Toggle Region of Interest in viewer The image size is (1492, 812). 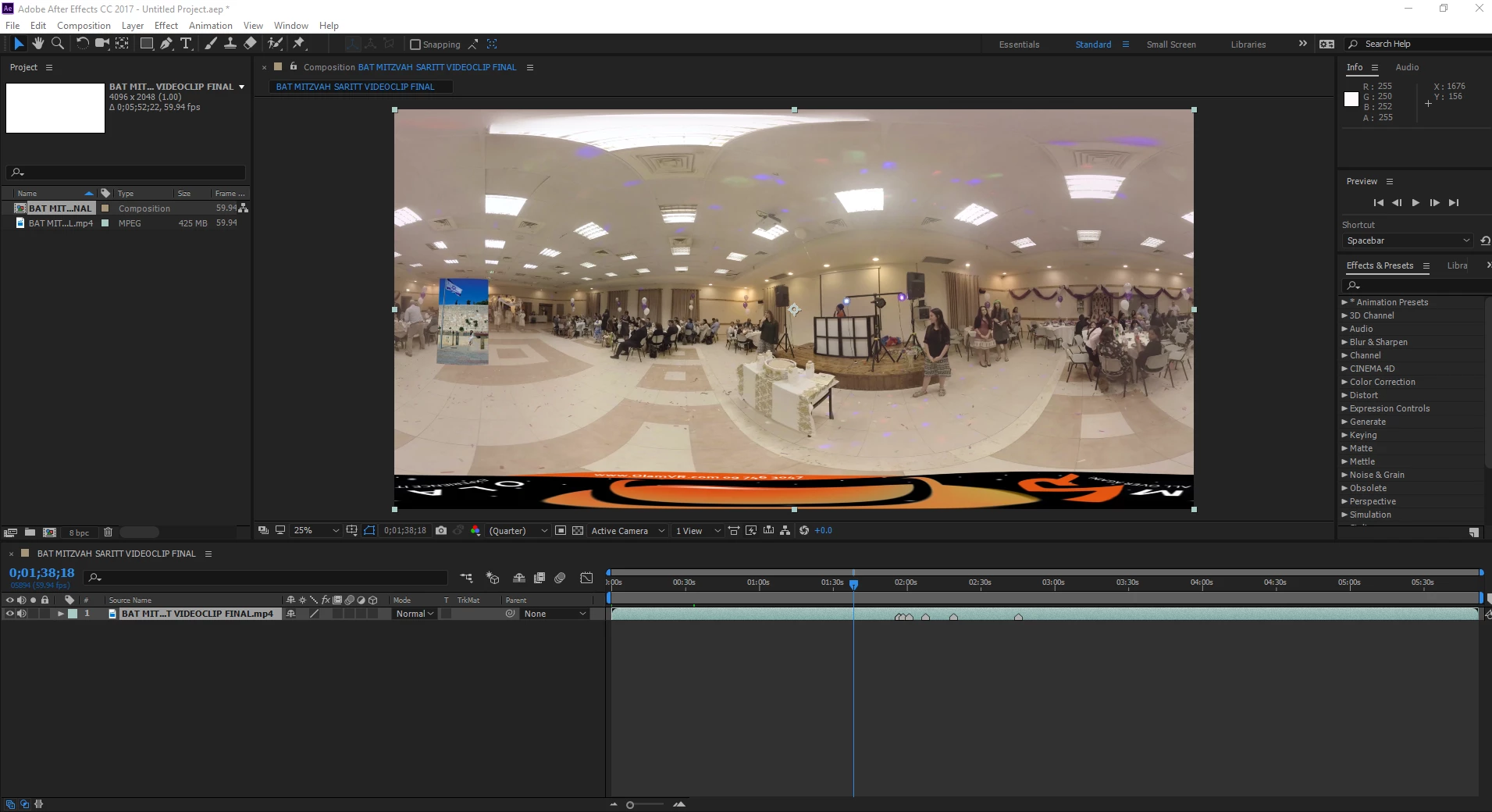coord(561,531)
